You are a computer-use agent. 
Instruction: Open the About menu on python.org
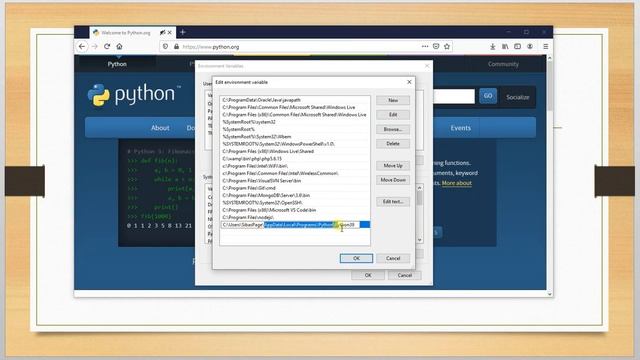160,128
